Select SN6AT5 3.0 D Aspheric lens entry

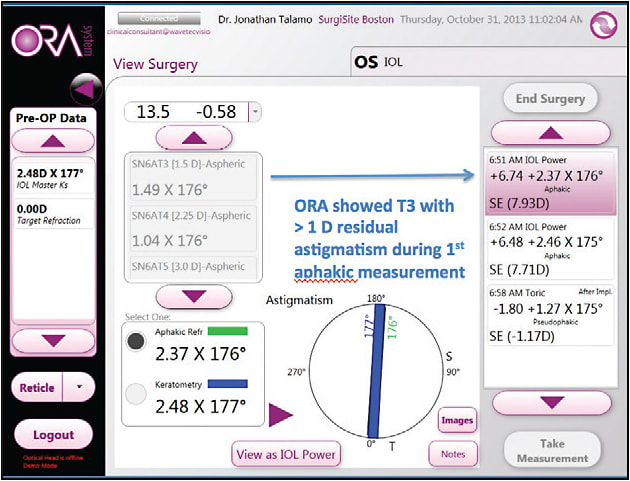[194, 267]
